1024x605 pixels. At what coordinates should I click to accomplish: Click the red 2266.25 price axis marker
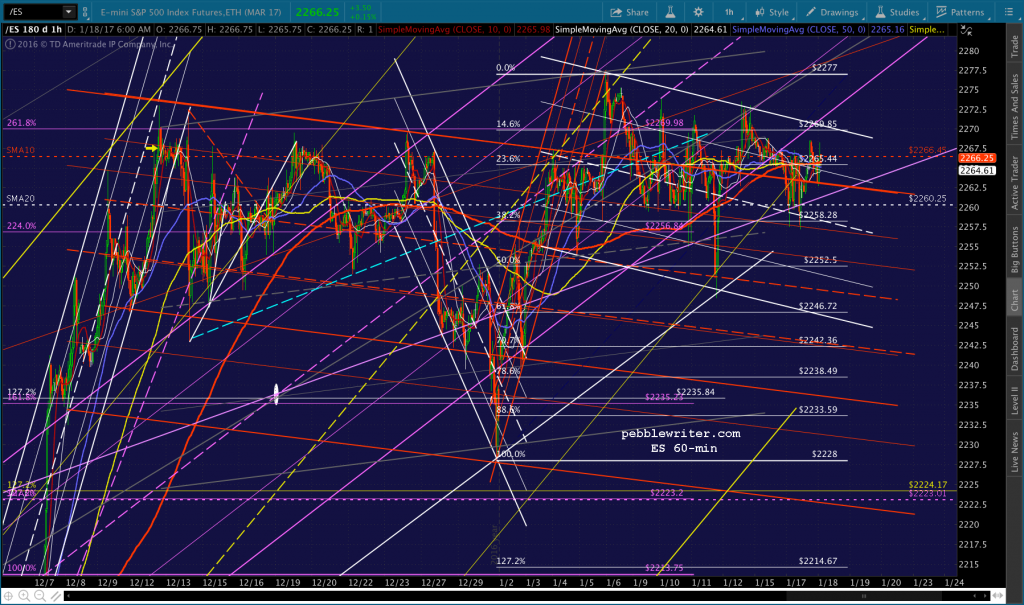(x=977, y=158)
